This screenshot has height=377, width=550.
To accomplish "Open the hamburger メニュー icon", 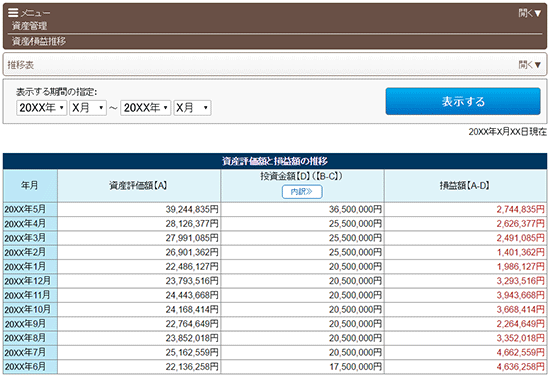I will point(13,13).
